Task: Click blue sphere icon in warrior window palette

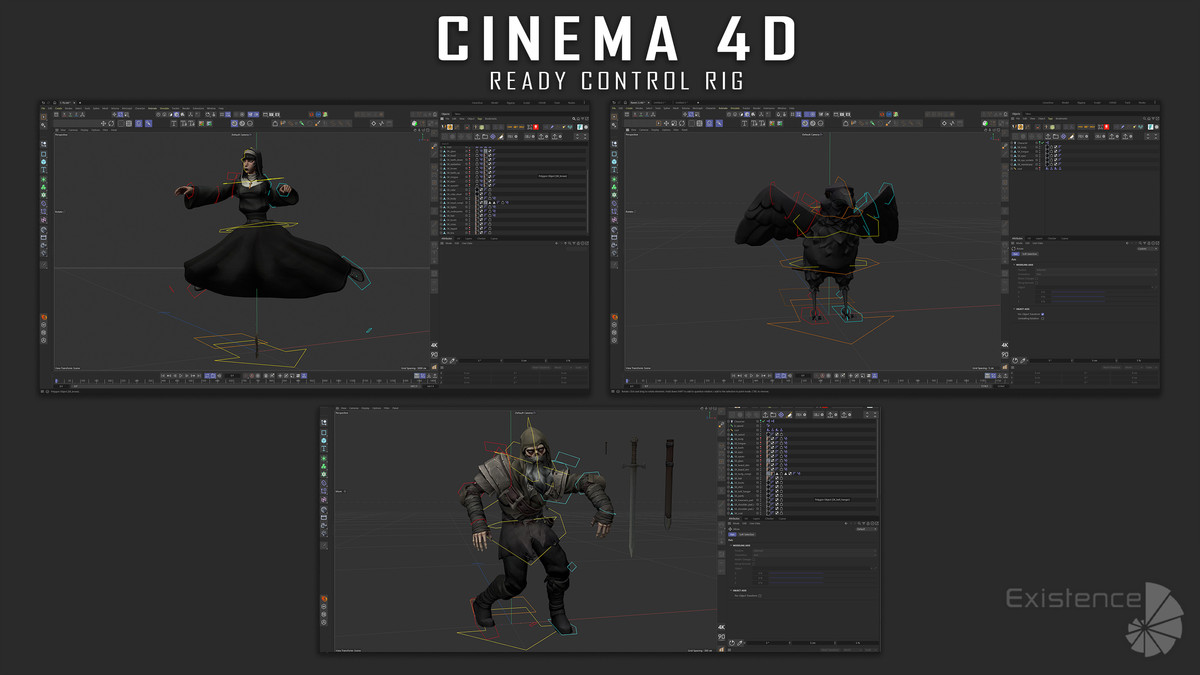Action: pos(324,441)
